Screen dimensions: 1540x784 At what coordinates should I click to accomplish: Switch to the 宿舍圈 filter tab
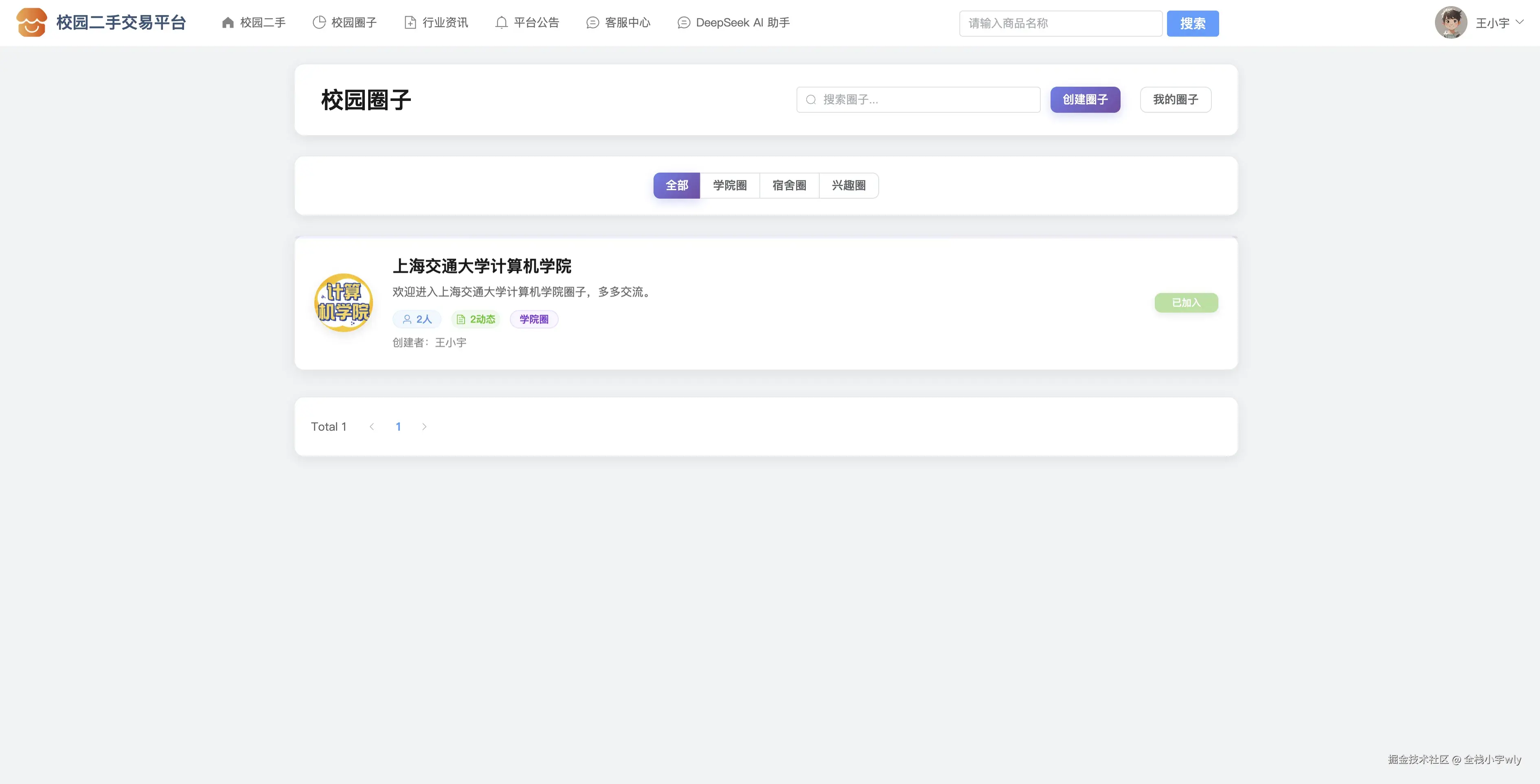pyautogui.click(x=789, y=185)
